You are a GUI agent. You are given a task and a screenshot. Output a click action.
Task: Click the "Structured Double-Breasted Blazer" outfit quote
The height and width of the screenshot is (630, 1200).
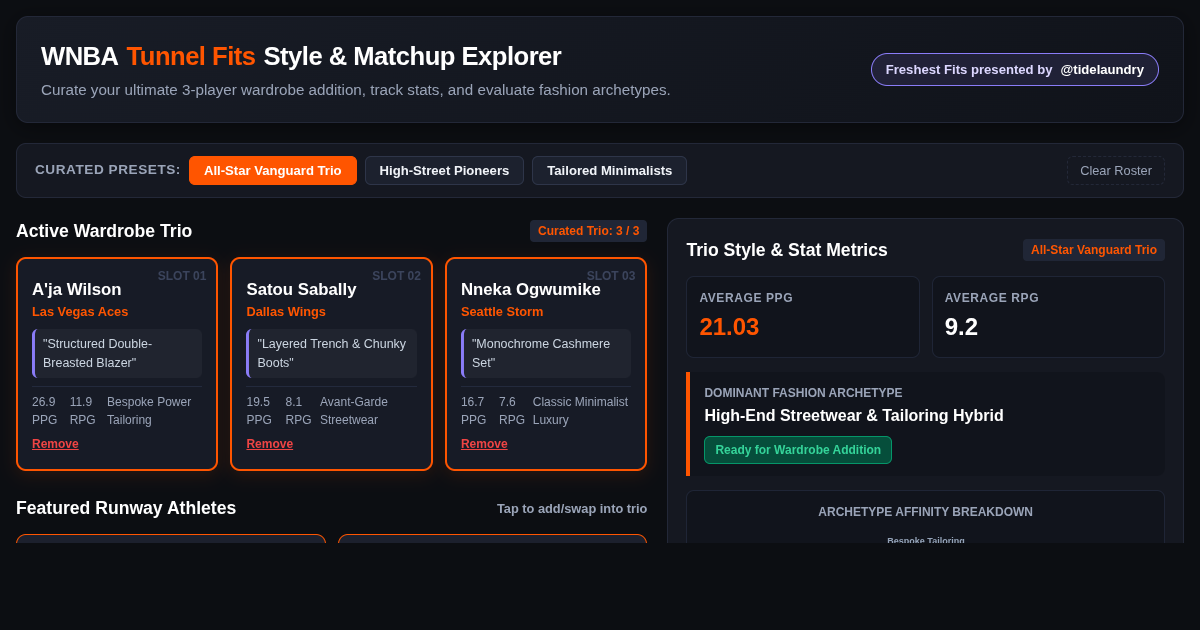pos(117,353)
